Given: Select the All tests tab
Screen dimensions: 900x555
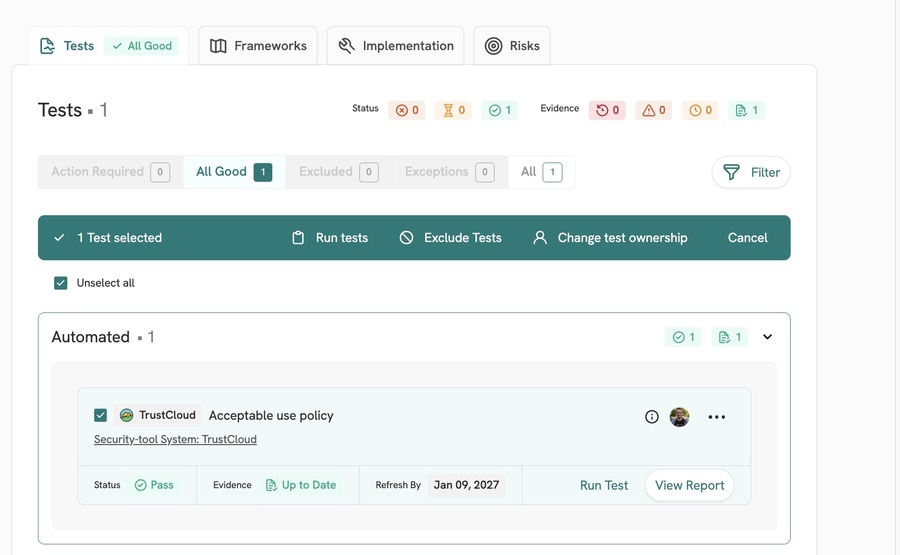Looking at the screenshot, I should click(x=541, y=172).
